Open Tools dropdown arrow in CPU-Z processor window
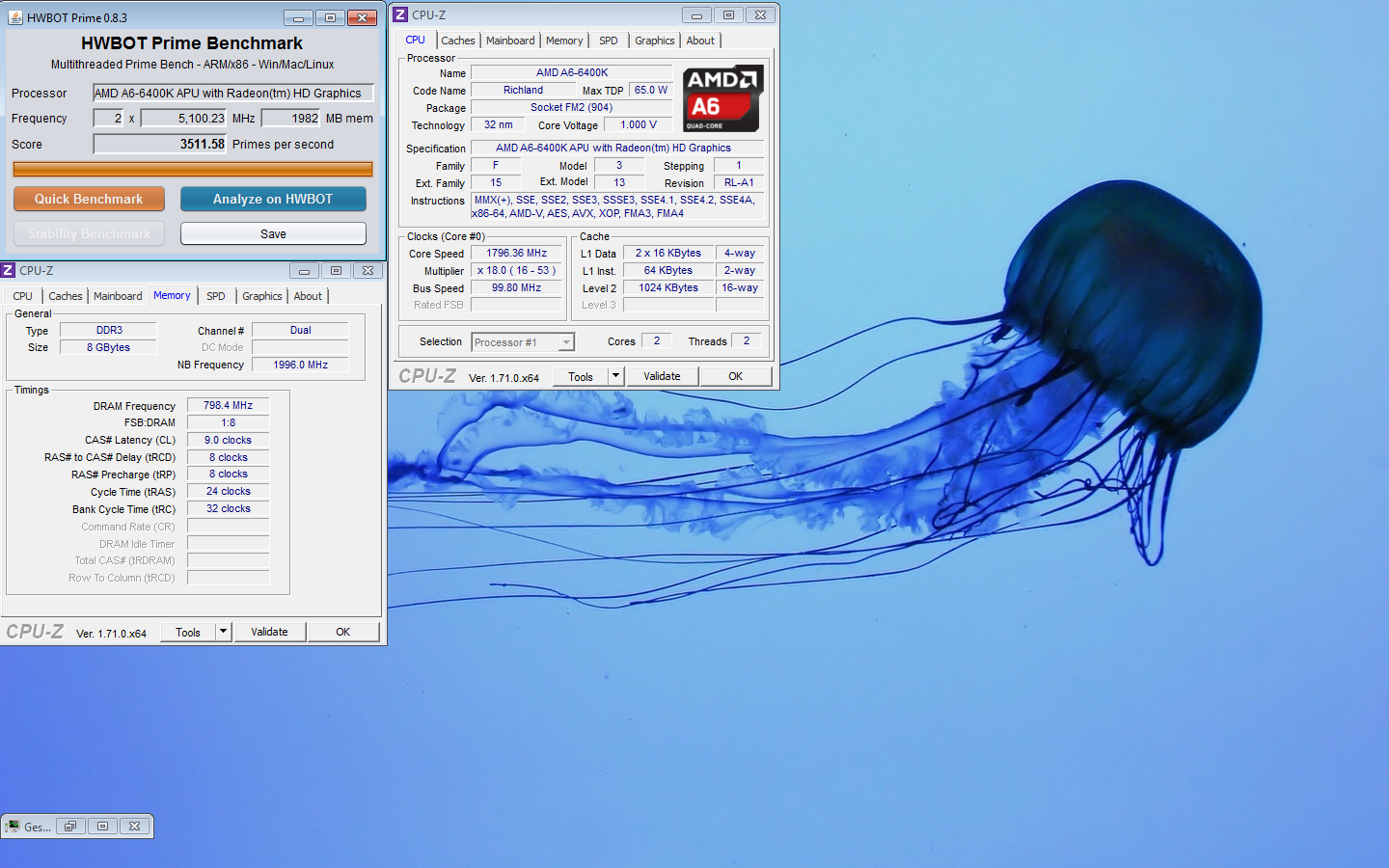This screenshot has height=868, width=1389. [x=615, y=376]
